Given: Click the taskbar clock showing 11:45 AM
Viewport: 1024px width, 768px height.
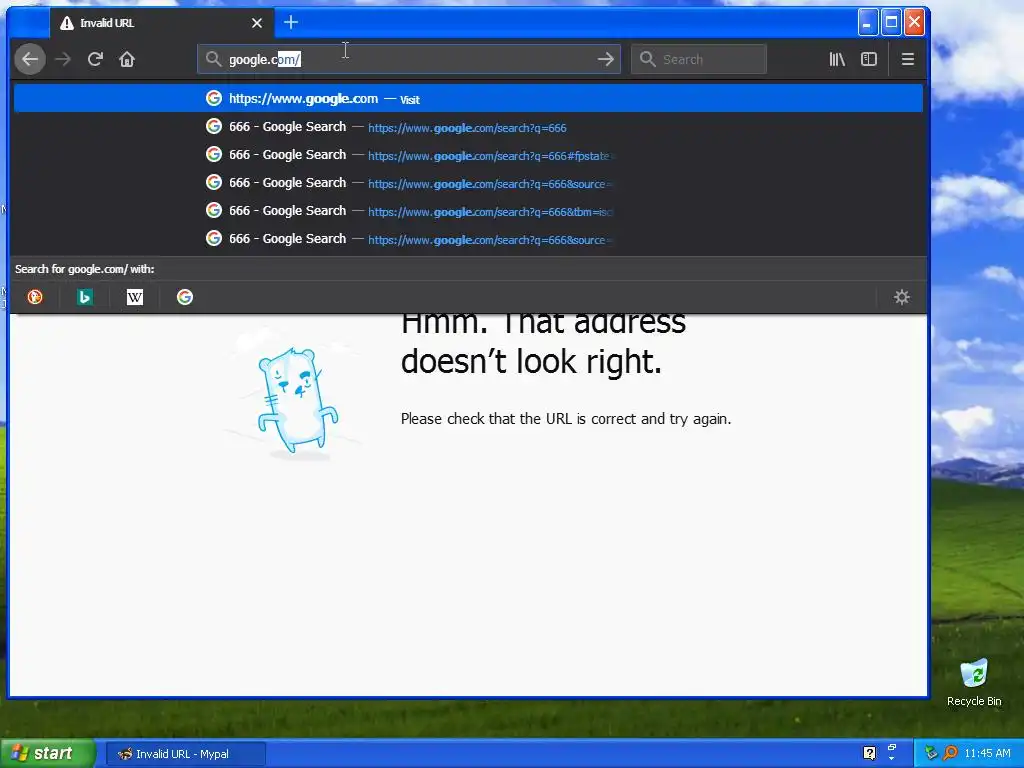Looking at the screenshot, I should point(987,753).
